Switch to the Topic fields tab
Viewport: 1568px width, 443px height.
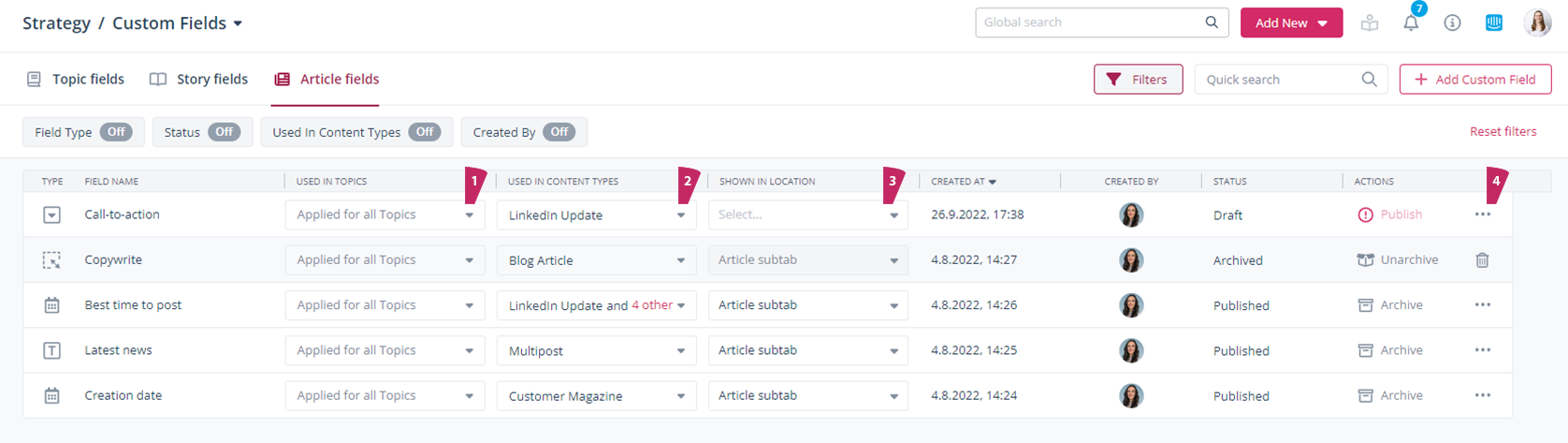coord(76,80)
